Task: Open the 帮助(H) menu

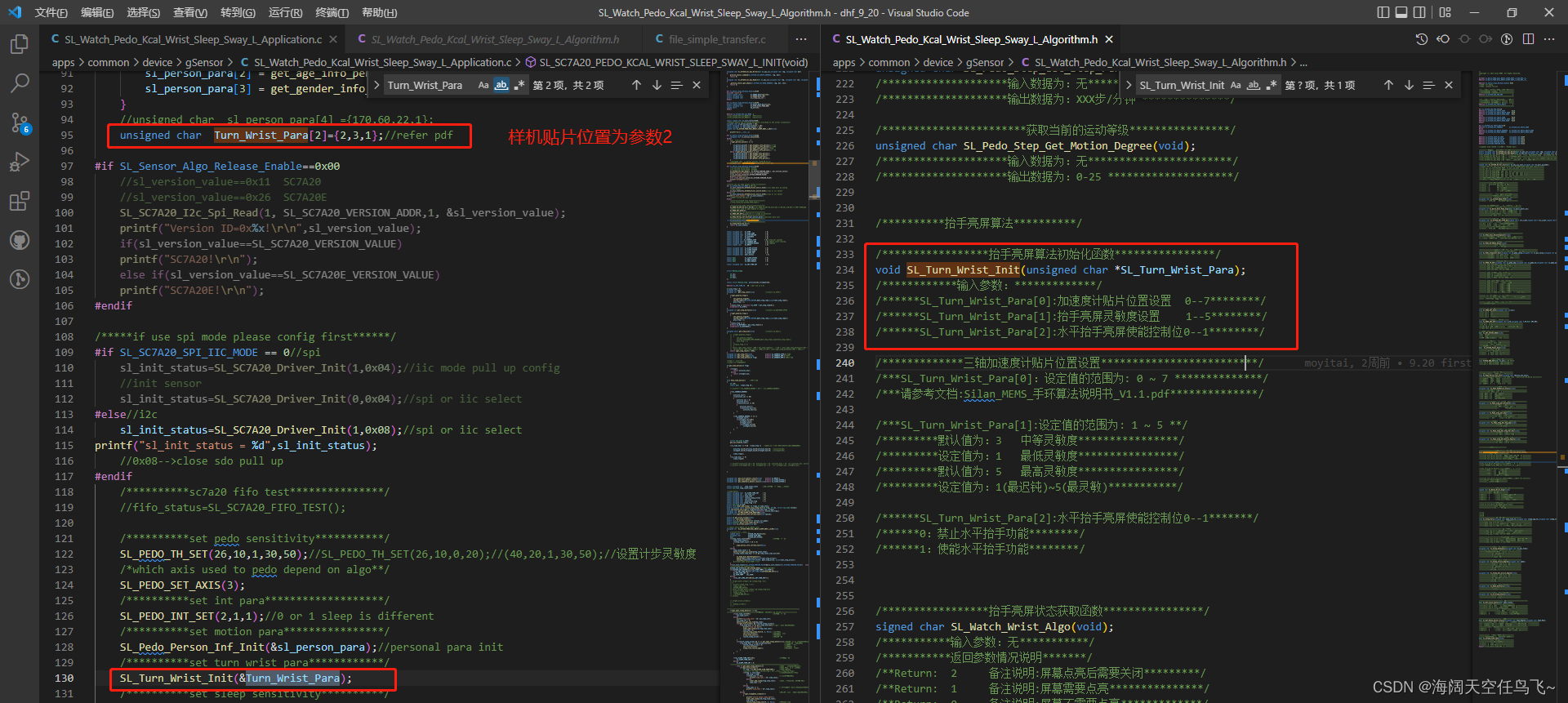Action: 379,12
